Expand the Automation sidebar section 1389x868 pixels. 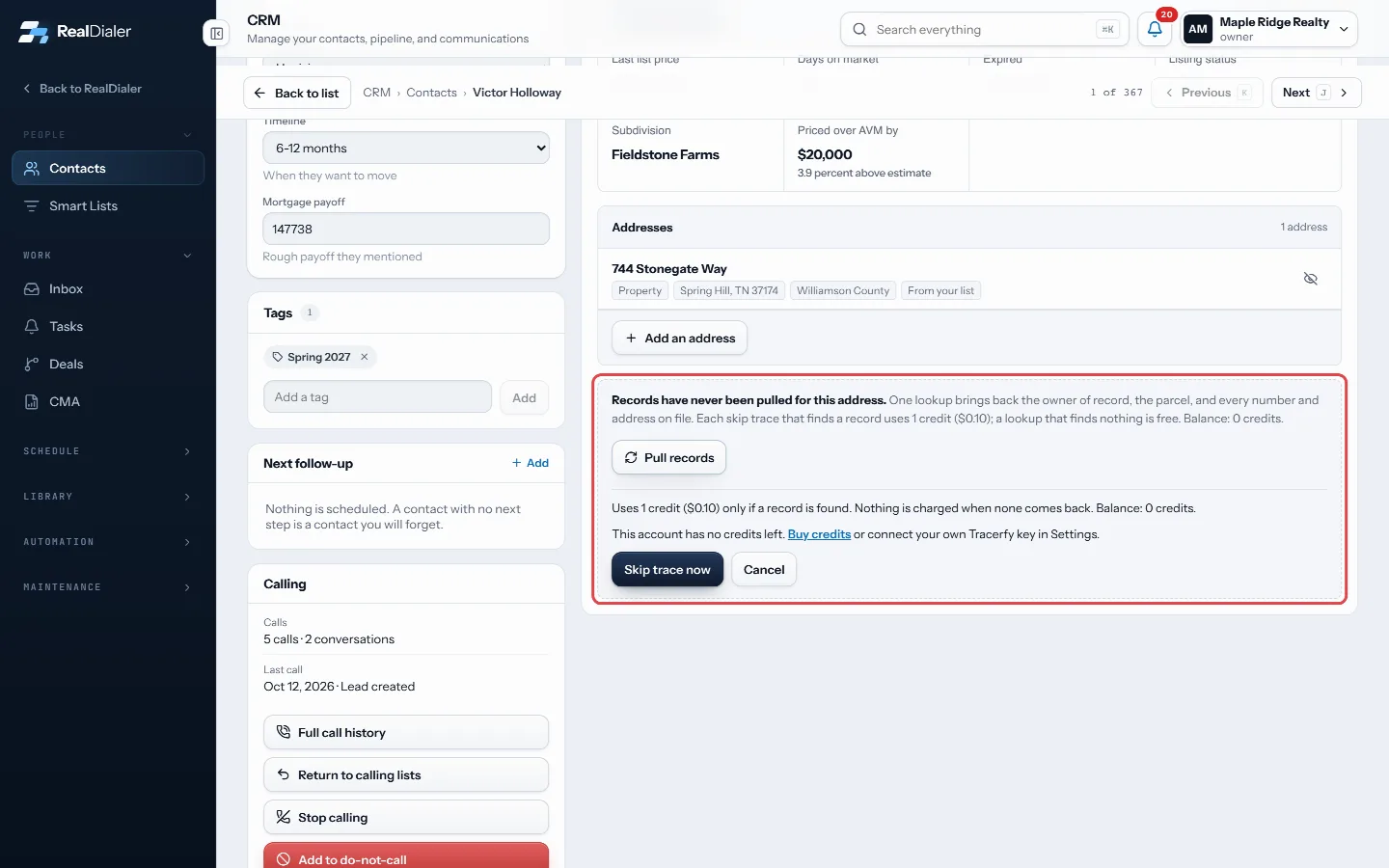click(x=108, y=542)
